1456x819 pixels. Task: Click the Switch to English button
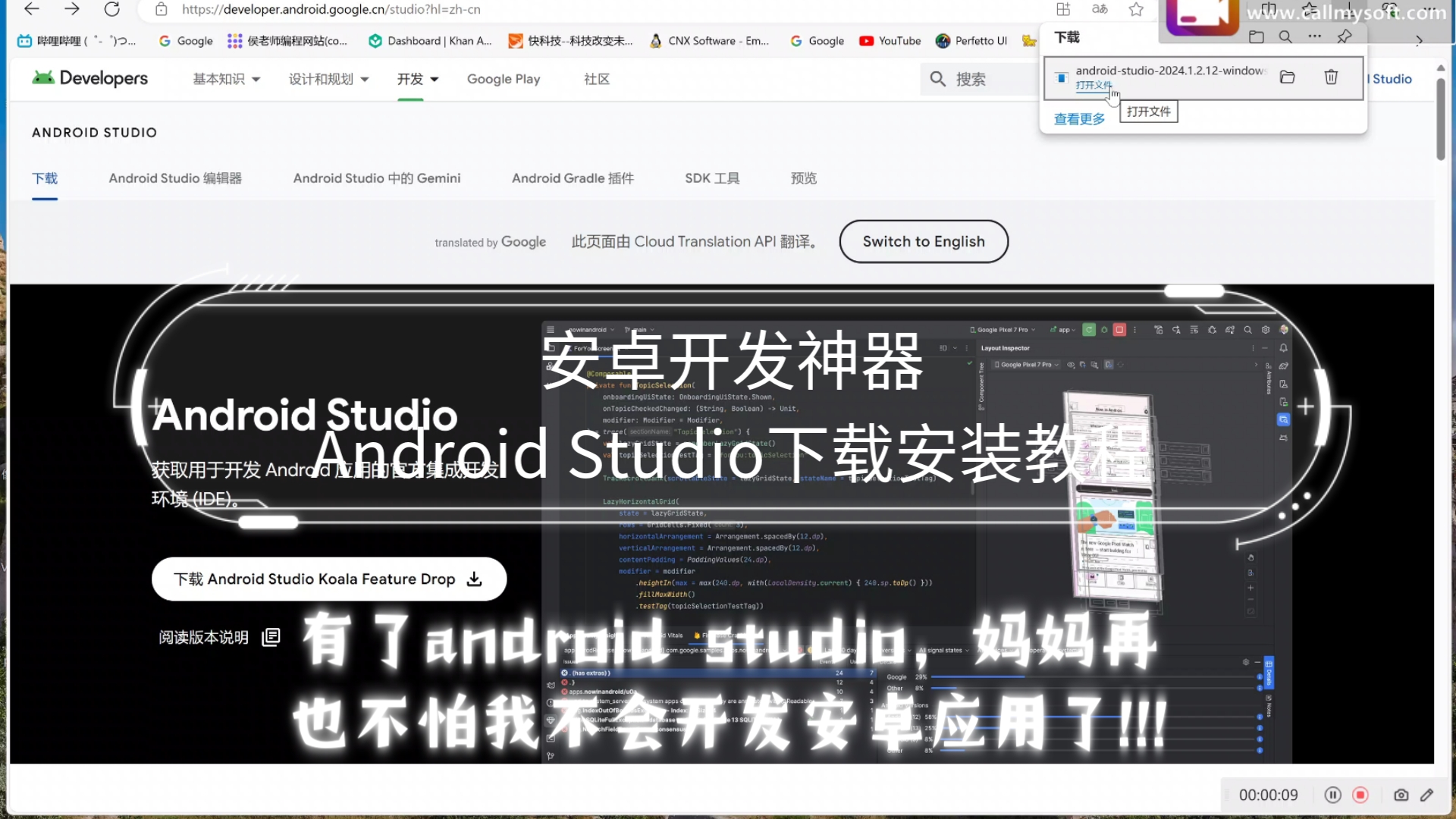pos(924,241)
